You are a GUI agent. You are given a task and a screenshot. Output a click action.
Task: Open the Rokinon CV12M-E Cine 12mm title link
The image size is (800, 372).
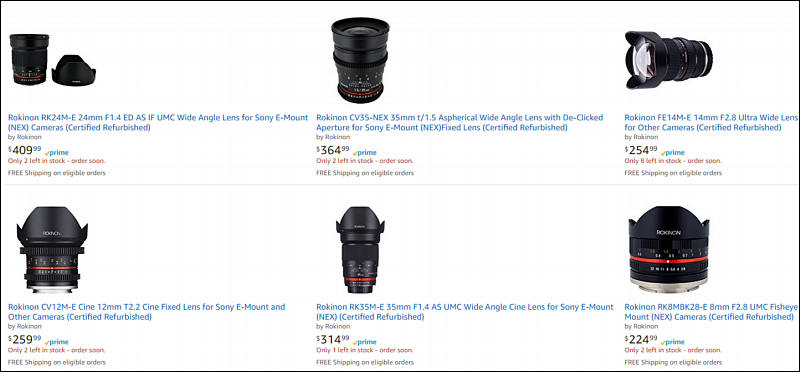(x=146, y=312)
